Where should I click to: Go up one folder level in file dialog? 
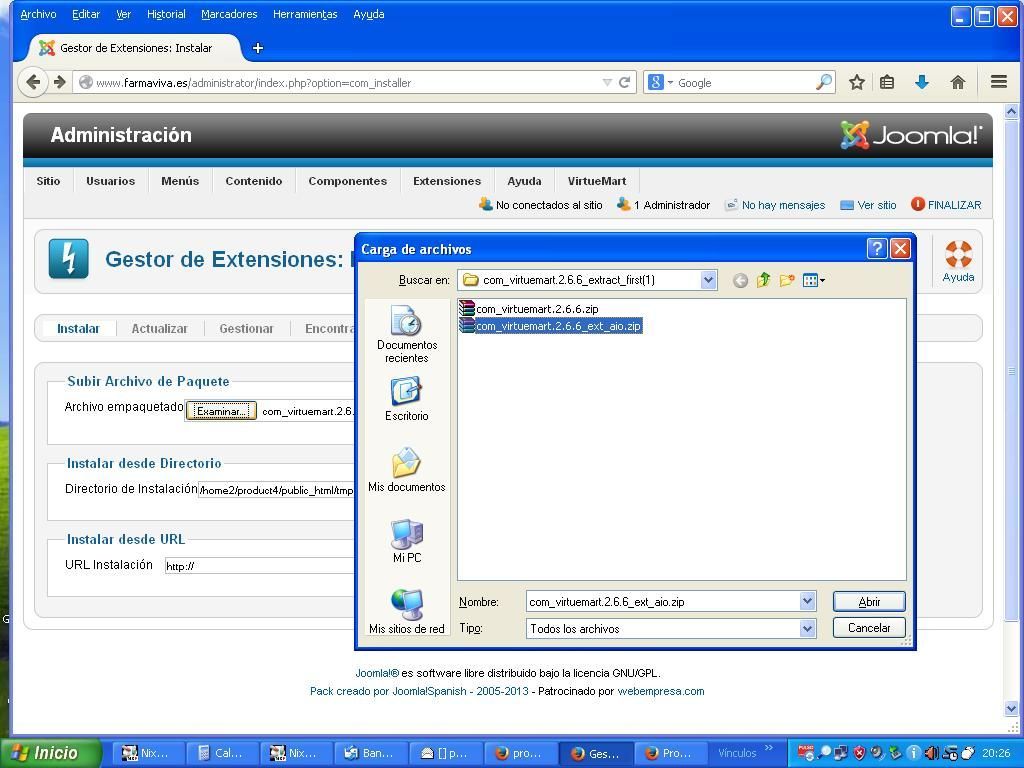coord(763,281)
